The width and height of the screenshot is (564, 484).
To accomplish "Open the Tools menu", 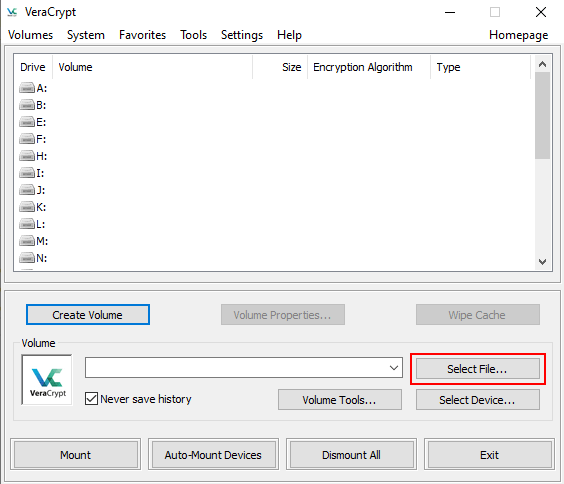I will point(194,35).
